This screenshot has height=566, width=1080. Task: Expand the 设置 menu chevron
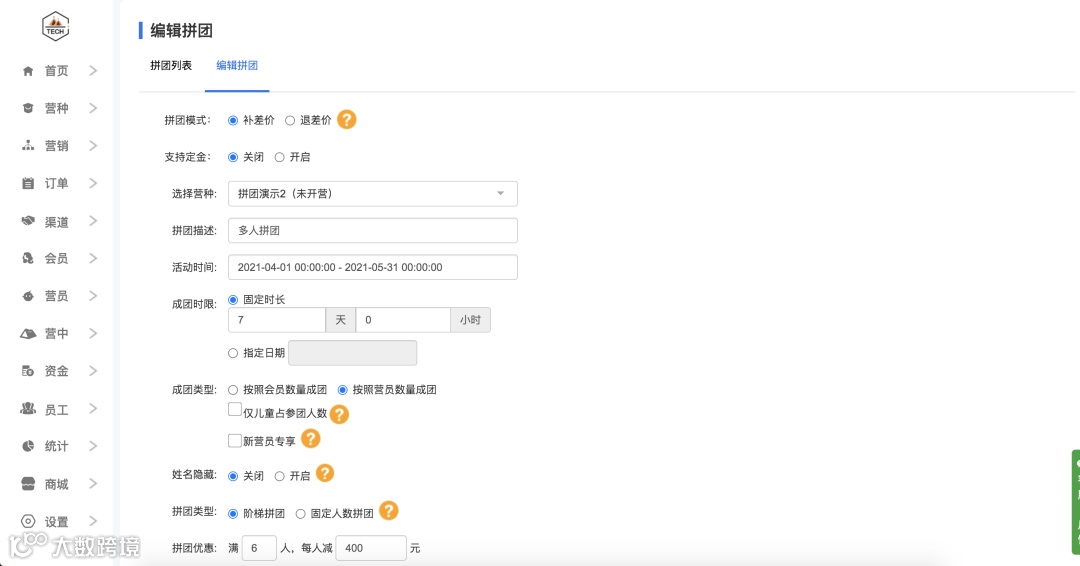coord(93,521)
